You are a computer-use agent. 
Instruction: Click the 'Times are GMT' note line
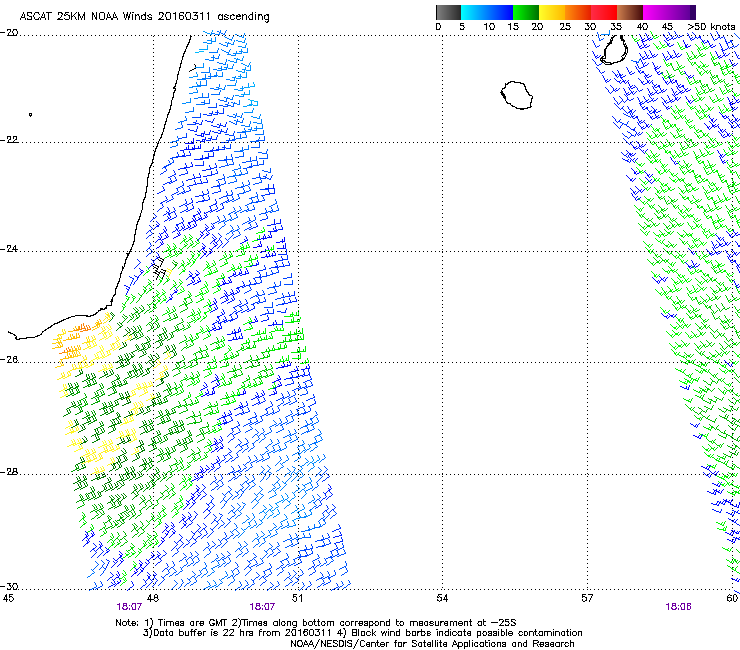pyautogui.click(x=316, y=623)
